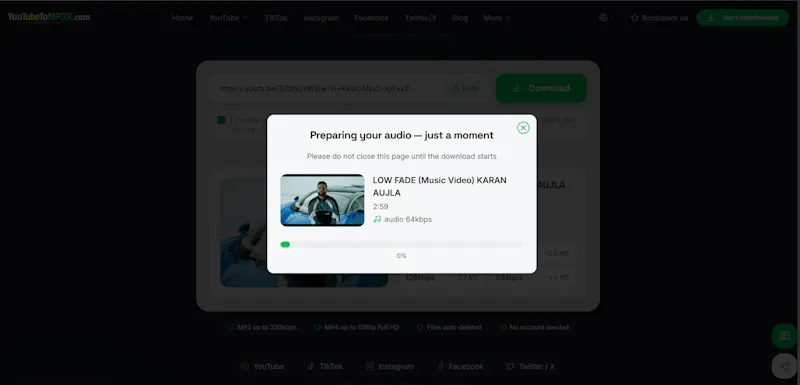Open the TikTok nav item

pos(276,18)
